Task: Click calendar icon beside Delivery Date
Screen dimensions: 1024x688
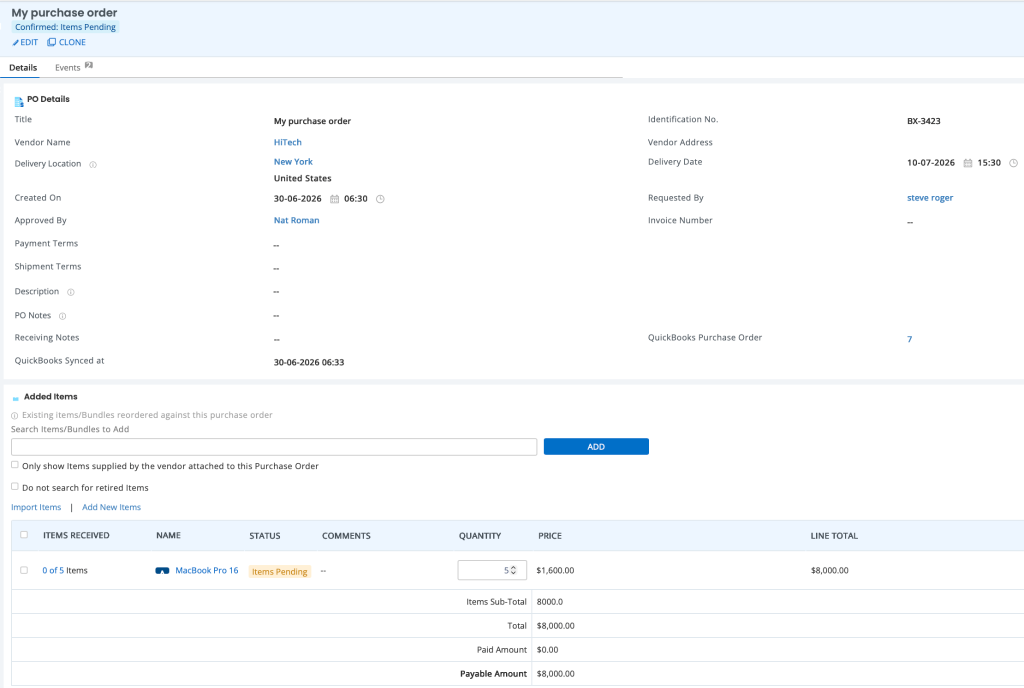Action: (x=968, y=163)
